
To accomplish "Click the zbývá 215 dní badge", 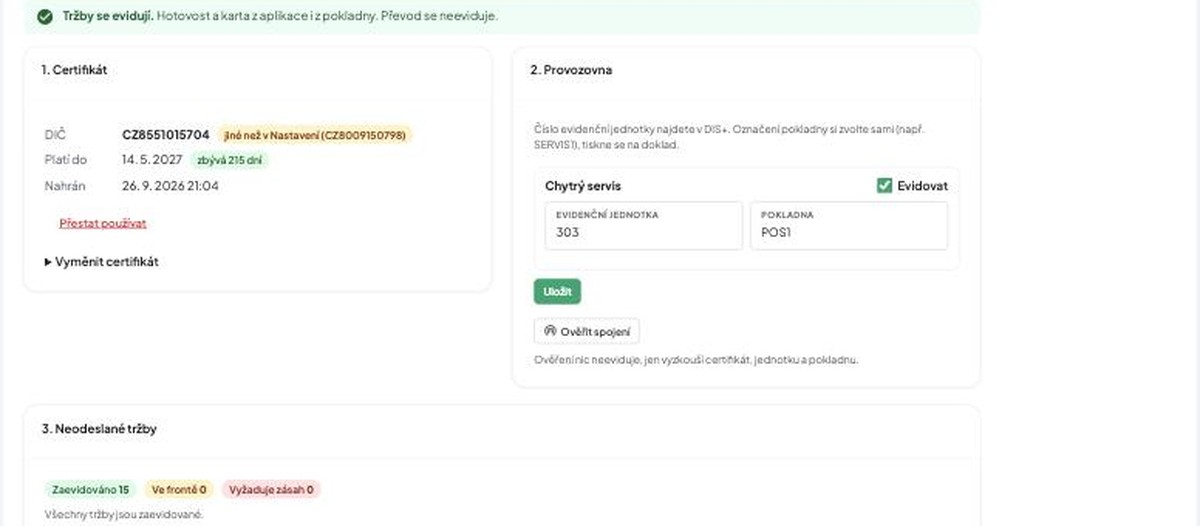I will tap(232, 159).
